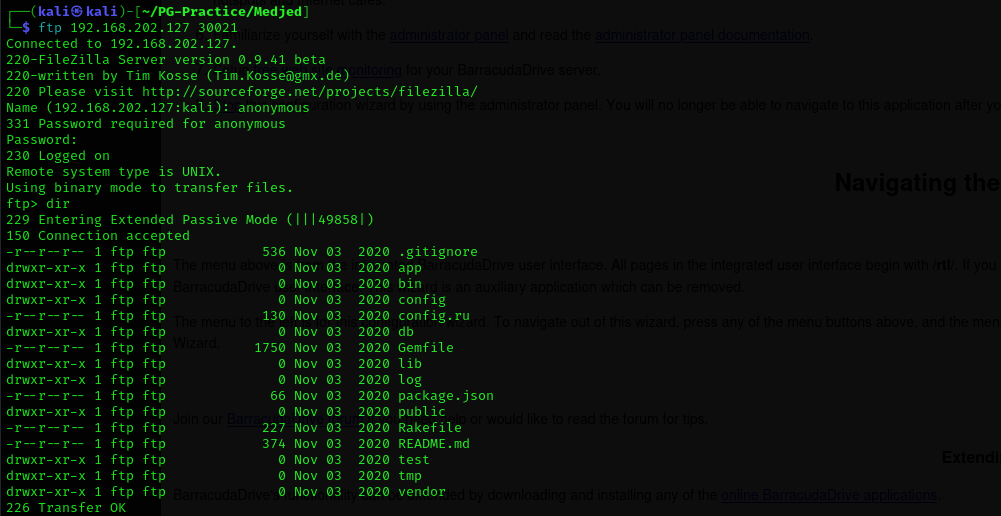Click the public directory entry
Screen dimensions: 1001x516
[x=422, y=412]
